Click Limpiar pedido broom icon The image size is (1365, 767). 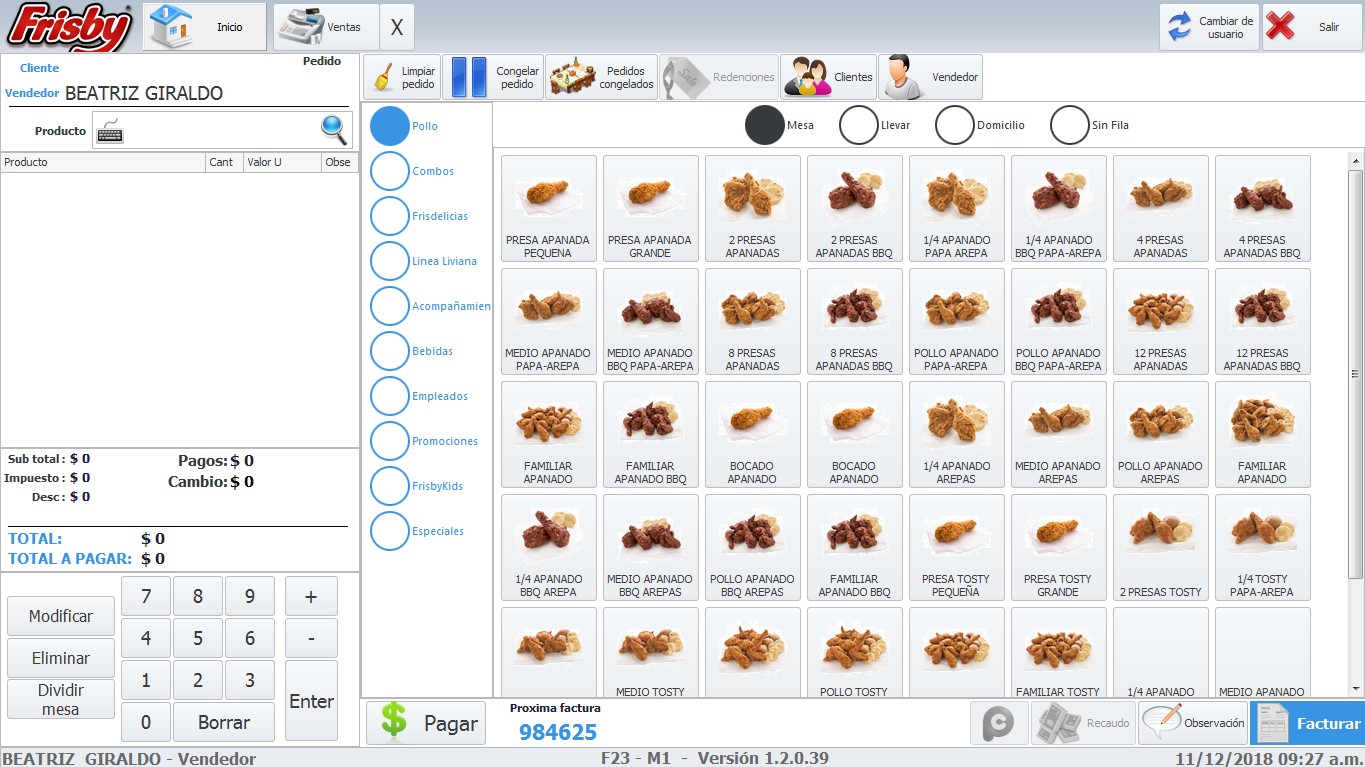(401, 77)
